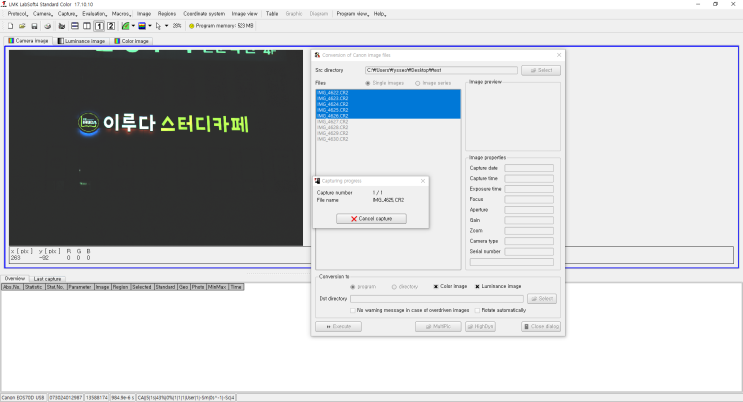The width and height of the screenshot is (743, 402).
Task: Select the program conversion radio button
Action: click(353, 287)
